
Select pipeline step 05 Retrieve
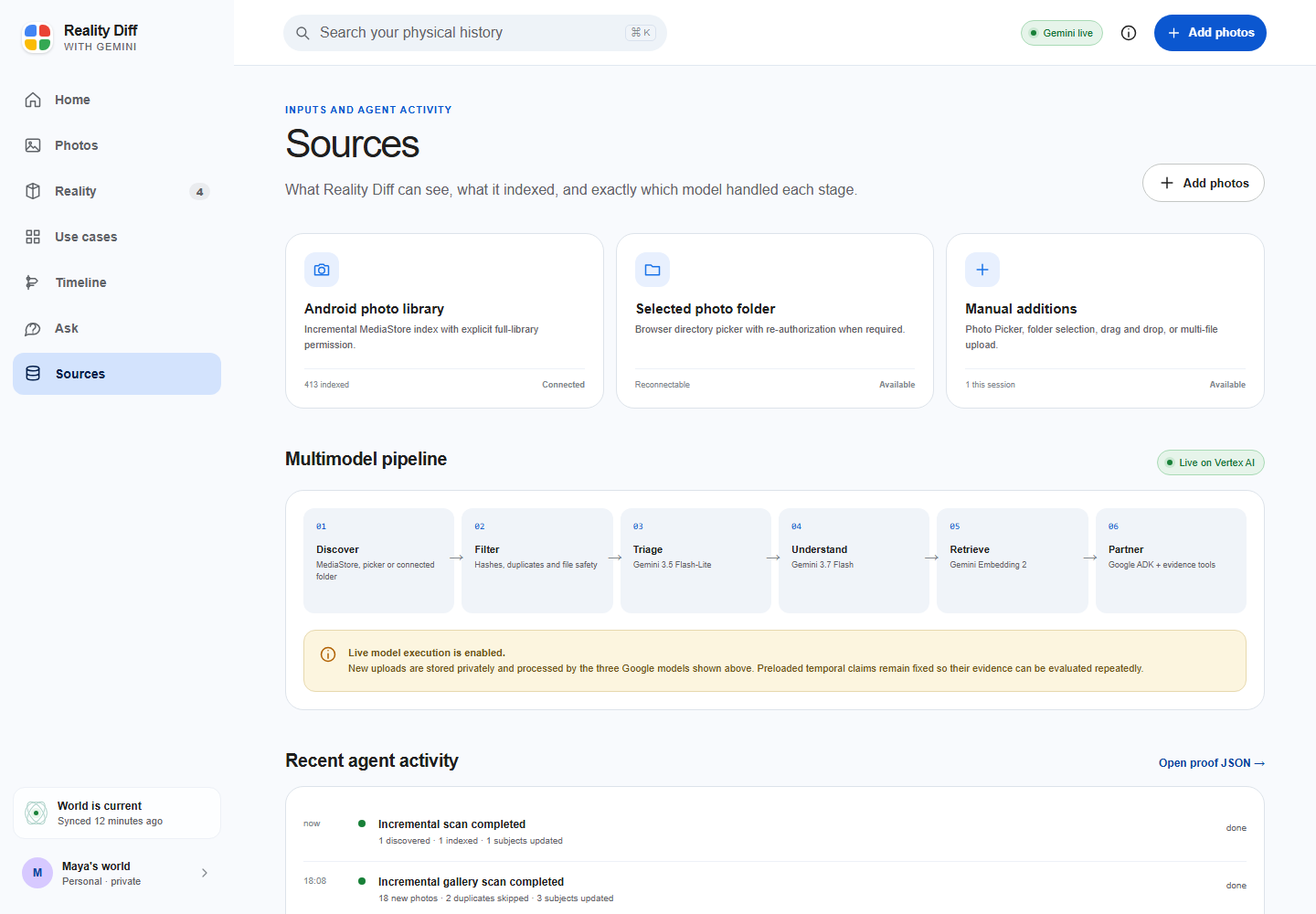click(1013, 560)
